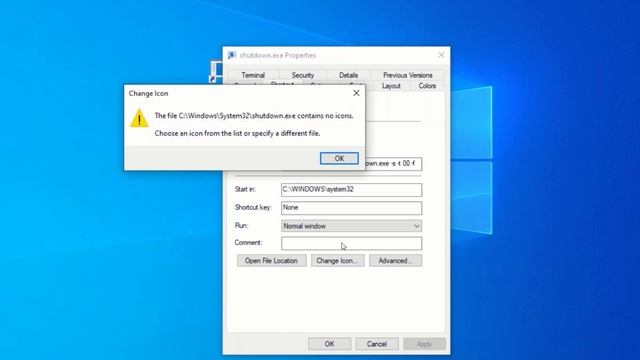Switch to the Previous Versions tab
The width and height of the screenshot is (640, 360).
(407, 75)
